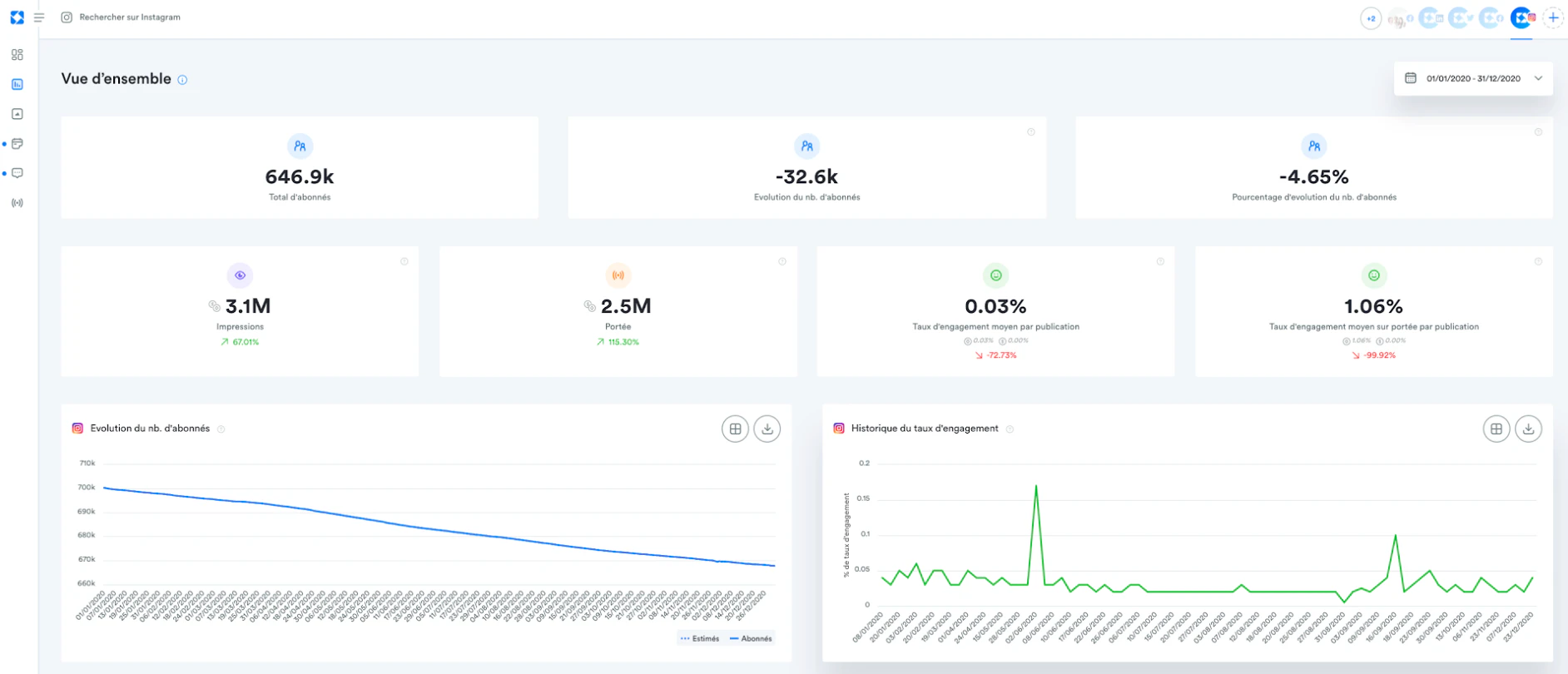Open the dashboard grid icon in sidebar

pyautogui.click(x=17, y=55)
